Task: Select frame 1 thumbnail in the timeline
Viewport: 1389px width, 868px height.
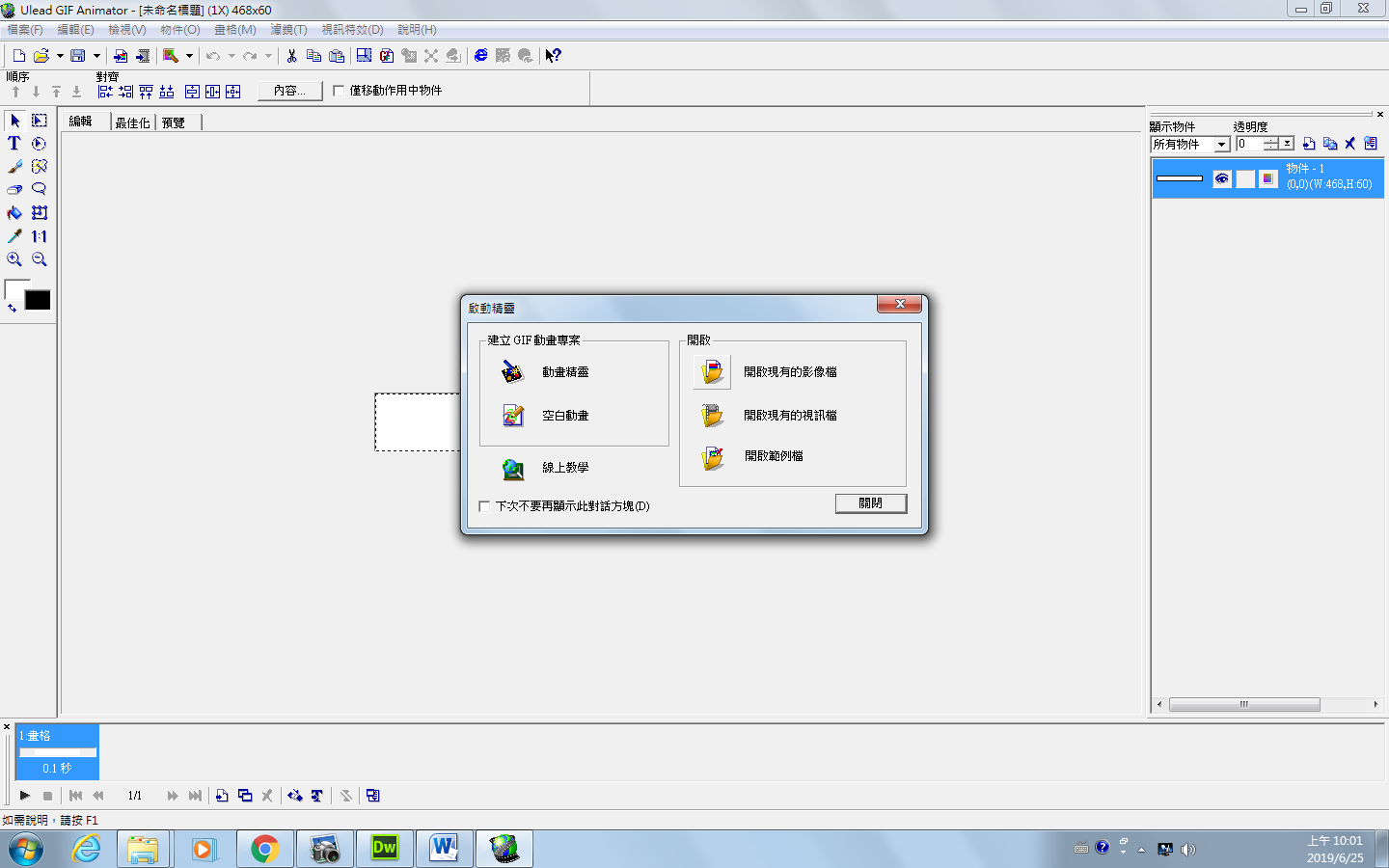Action: pos(58,752)
